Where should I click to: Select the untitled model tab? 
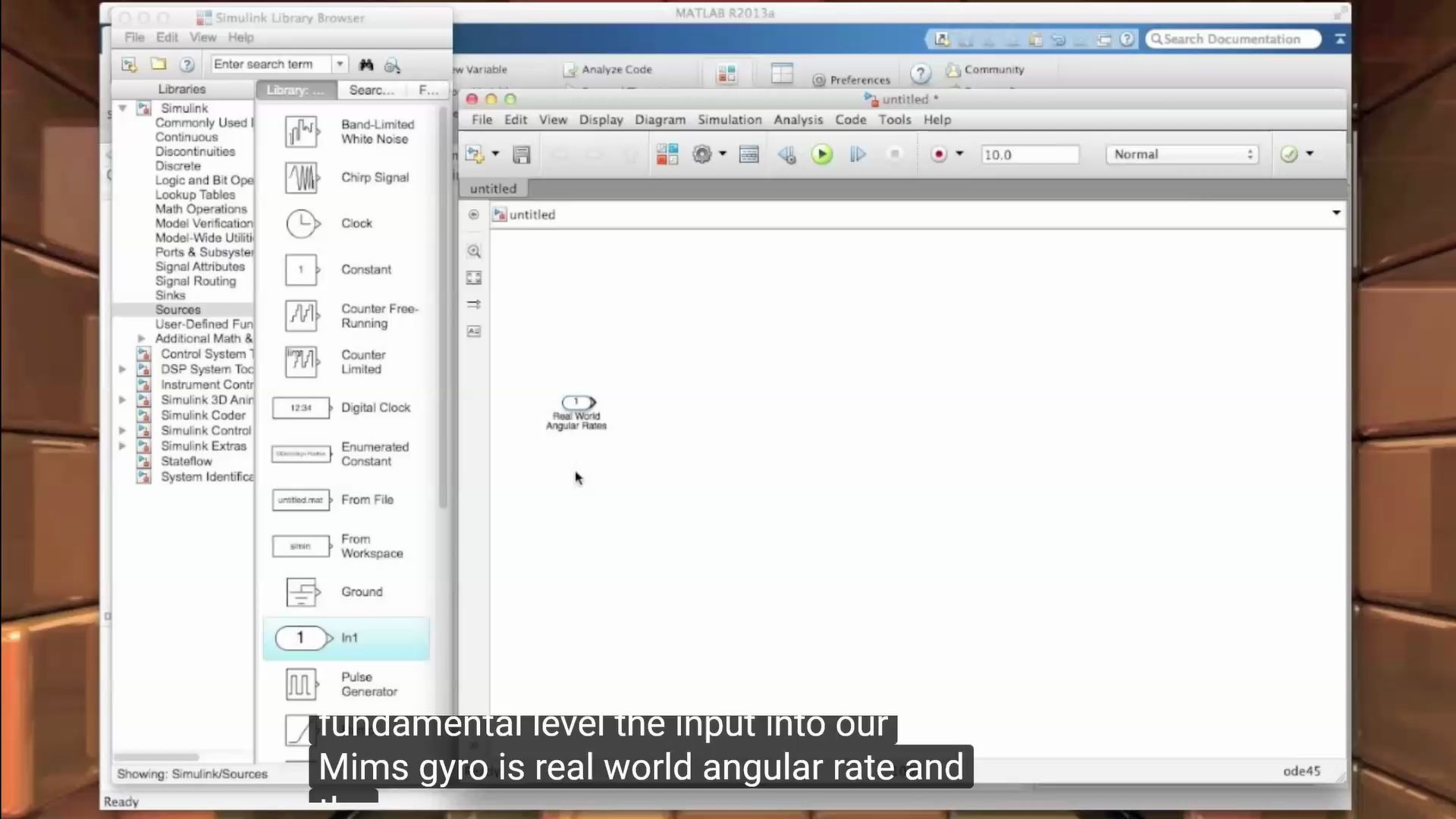493,189
